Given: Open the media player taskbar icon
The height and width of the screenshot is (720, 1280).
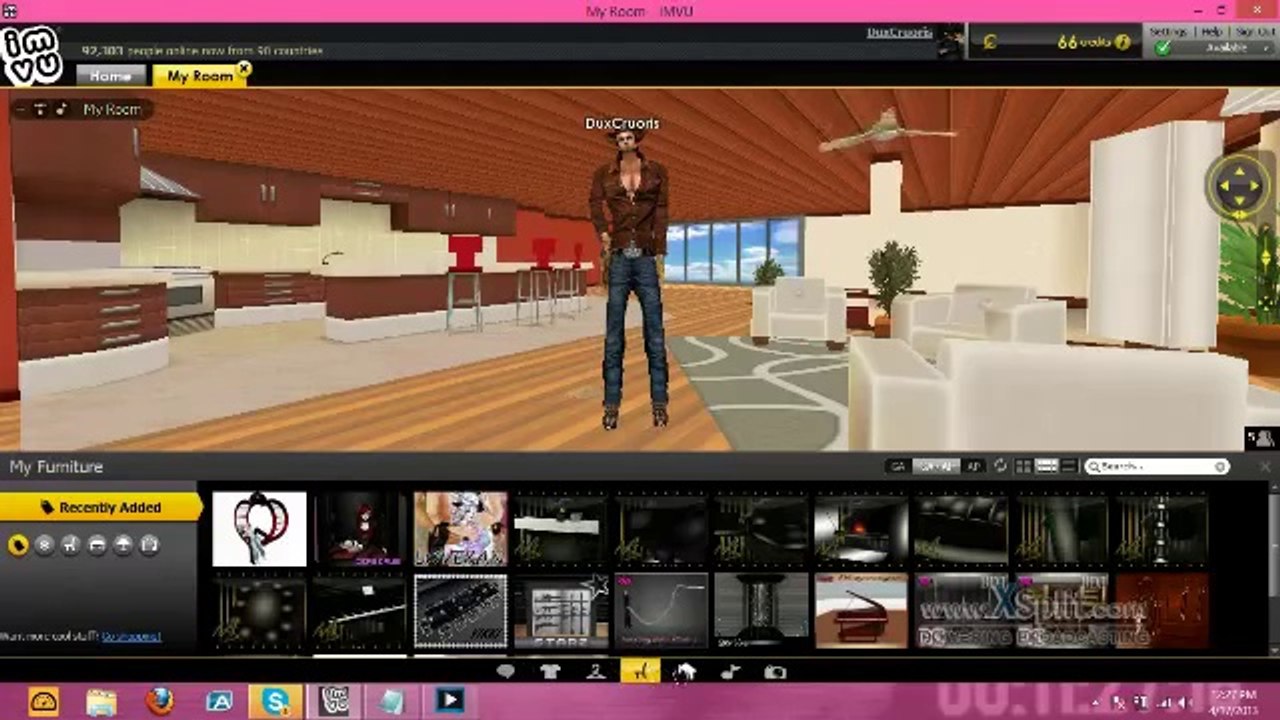Looking at the screenshot, I should (x=449, y=702).
